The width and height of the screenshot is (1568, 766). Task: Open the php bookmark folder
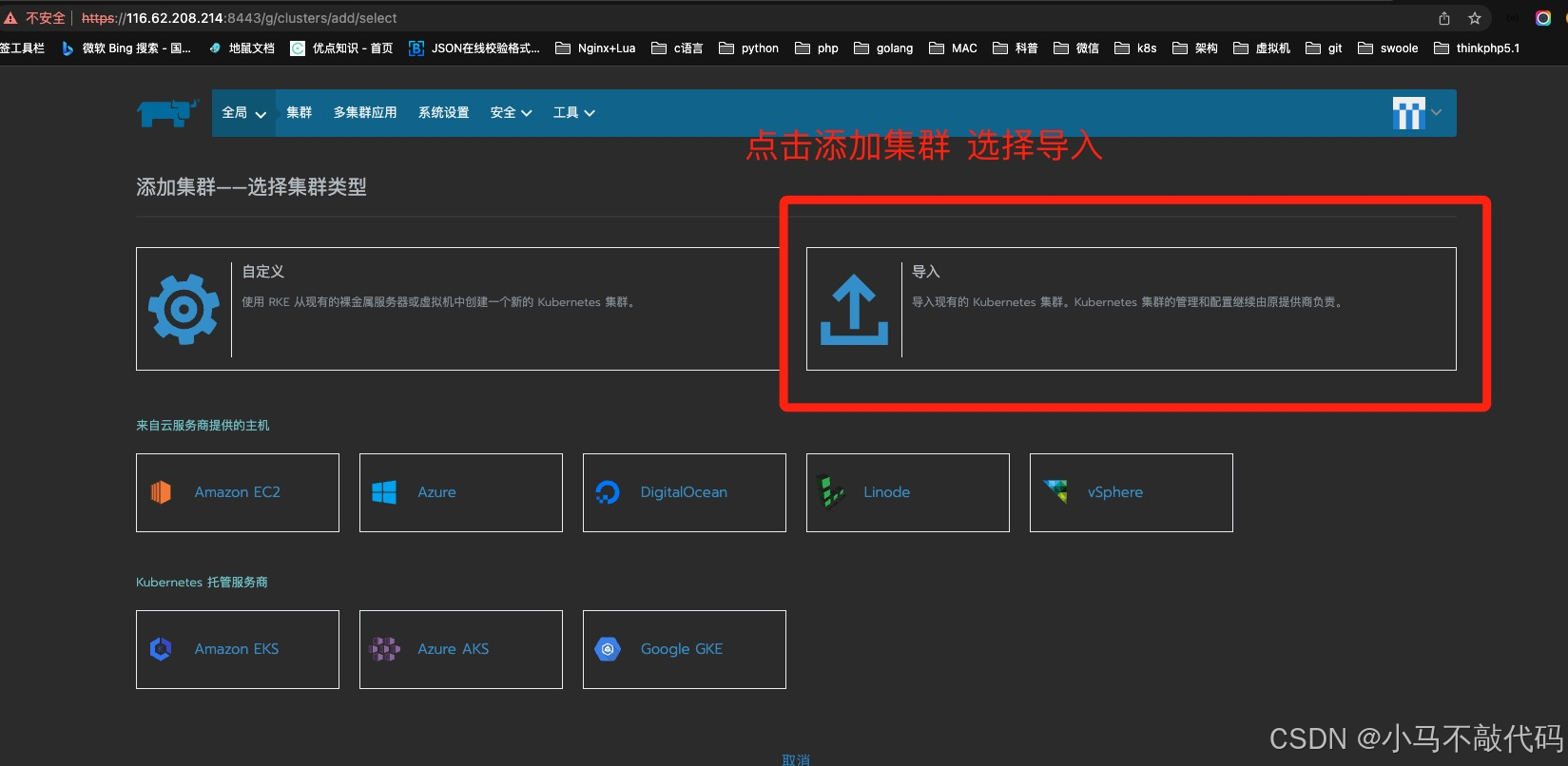(x=817, y=48)
